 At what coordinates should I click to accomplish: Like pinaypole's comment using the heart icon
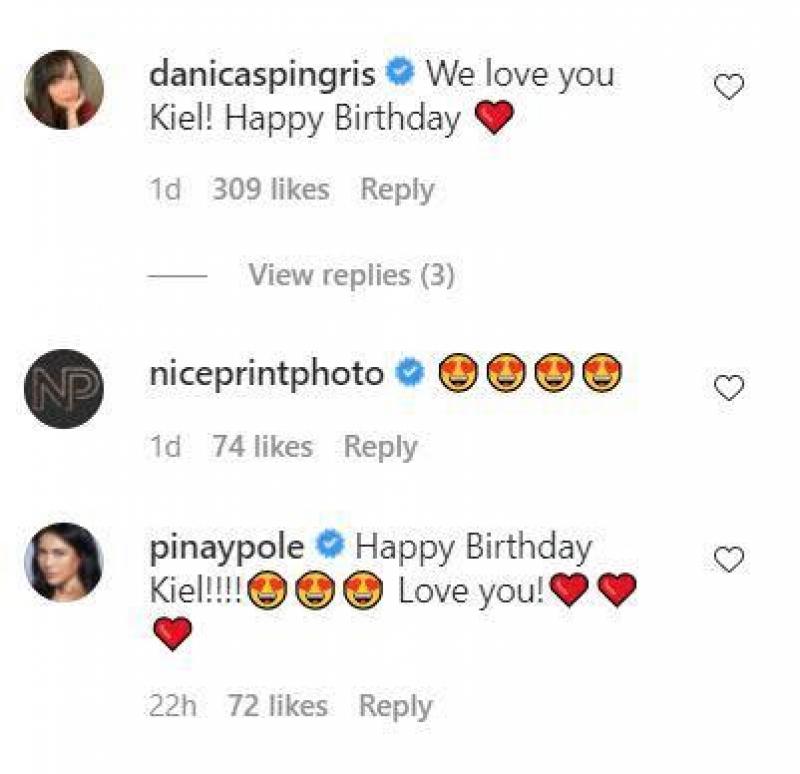pyautogui.click(x=729, y=560)
